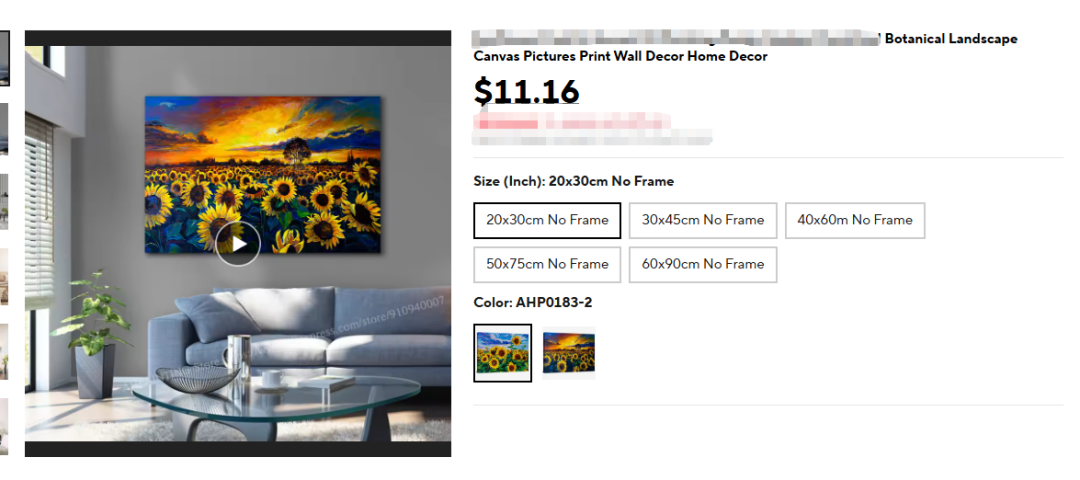
Task: Click the Size (Inch) label
Action: (508, 182)
